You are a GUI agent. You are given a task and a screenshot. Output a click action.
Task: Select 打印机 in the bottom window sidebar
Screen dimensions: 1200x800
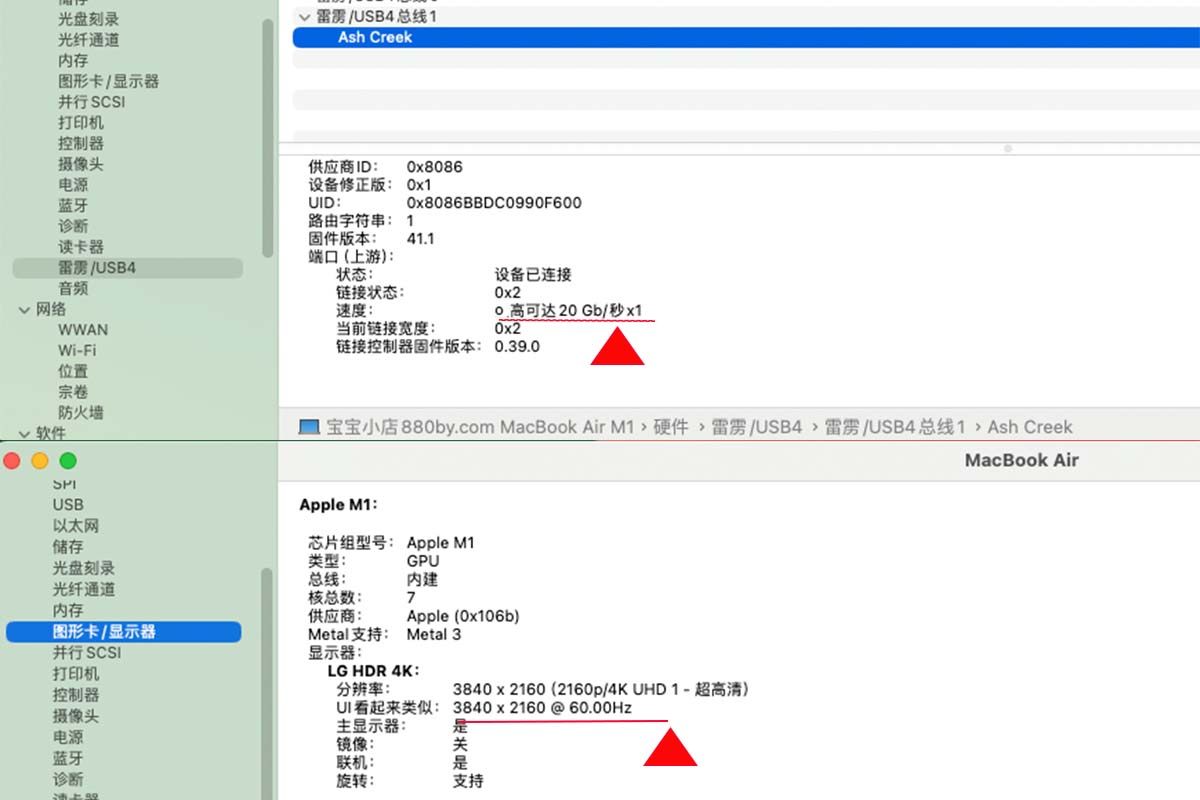pyautogui.click(x=76, y=674)
